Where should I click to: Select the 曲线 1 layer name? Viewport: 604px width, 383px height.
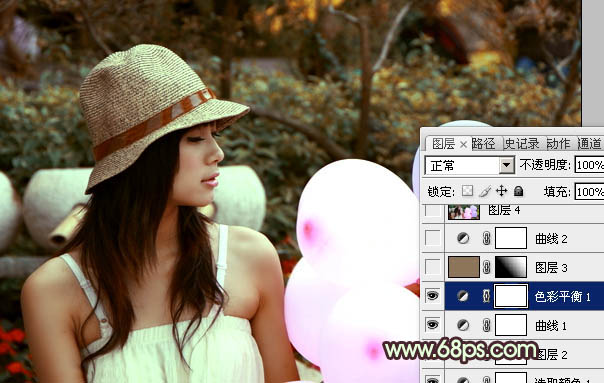coord(551,326)
